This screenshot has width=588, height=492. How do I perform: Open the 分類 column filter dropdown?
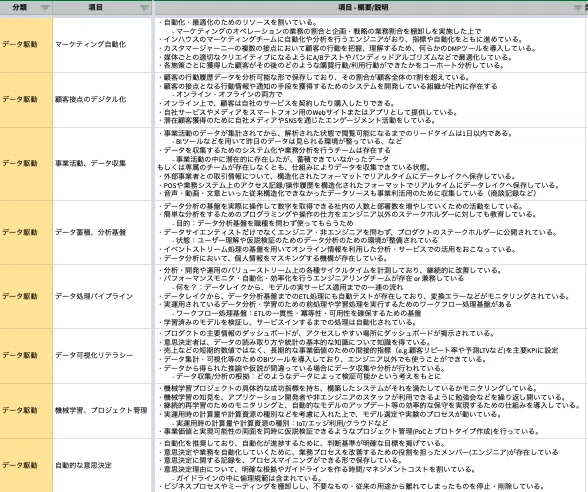point(45,8)
